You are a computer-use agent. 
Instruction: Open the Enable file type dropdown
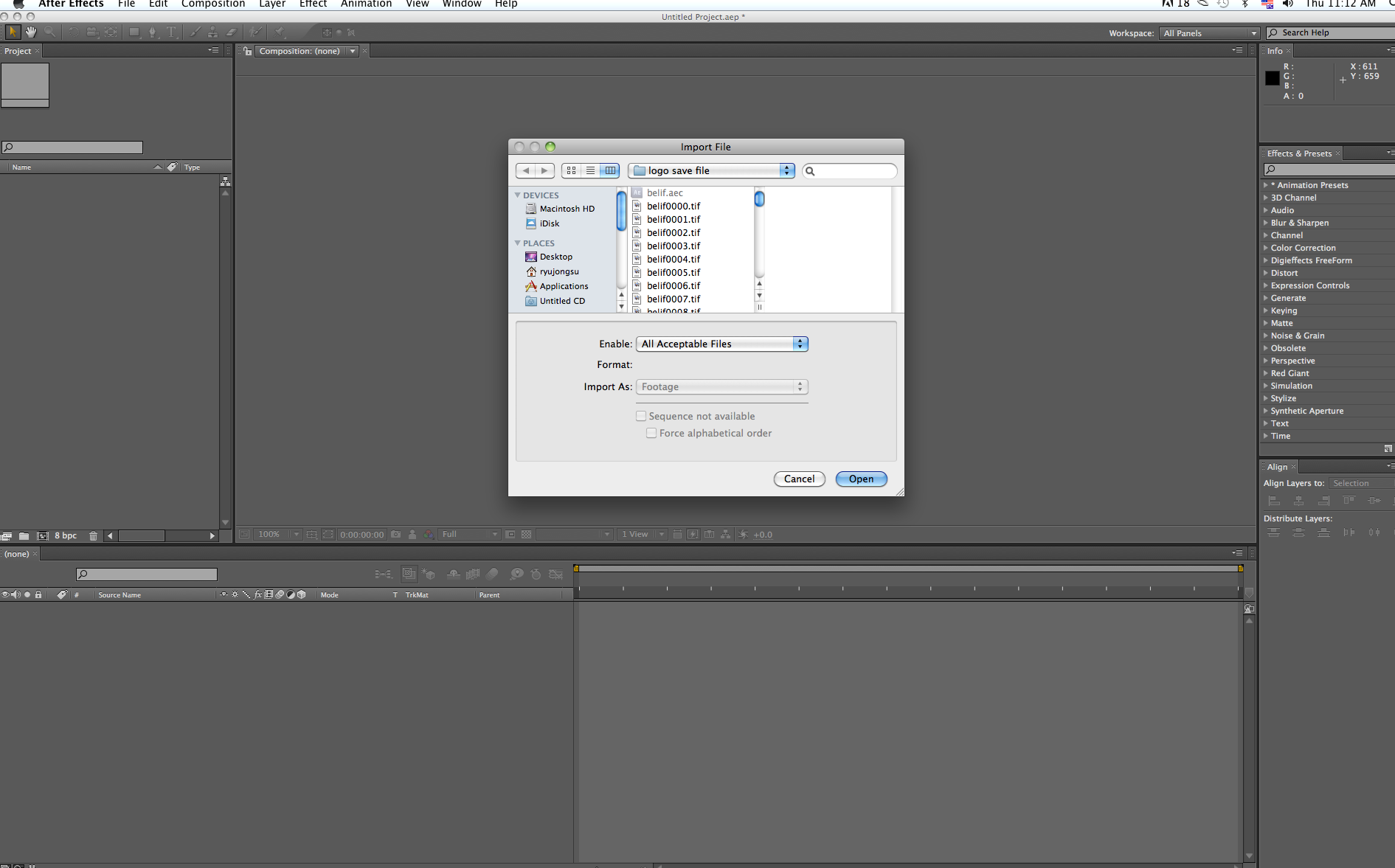coord(721,344)
